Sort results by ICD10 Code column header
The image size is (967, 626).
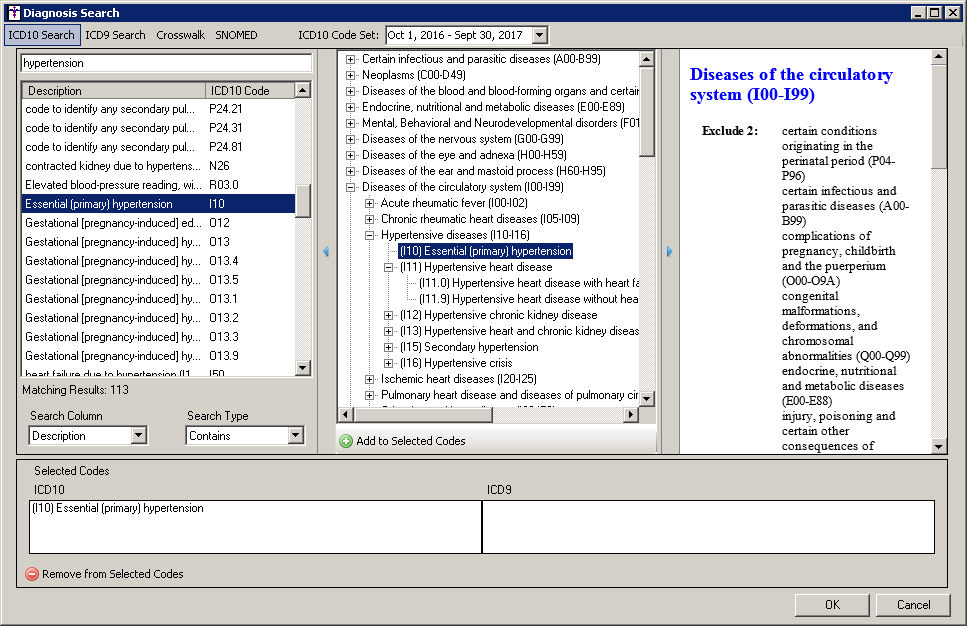click(x=240, y=91)
